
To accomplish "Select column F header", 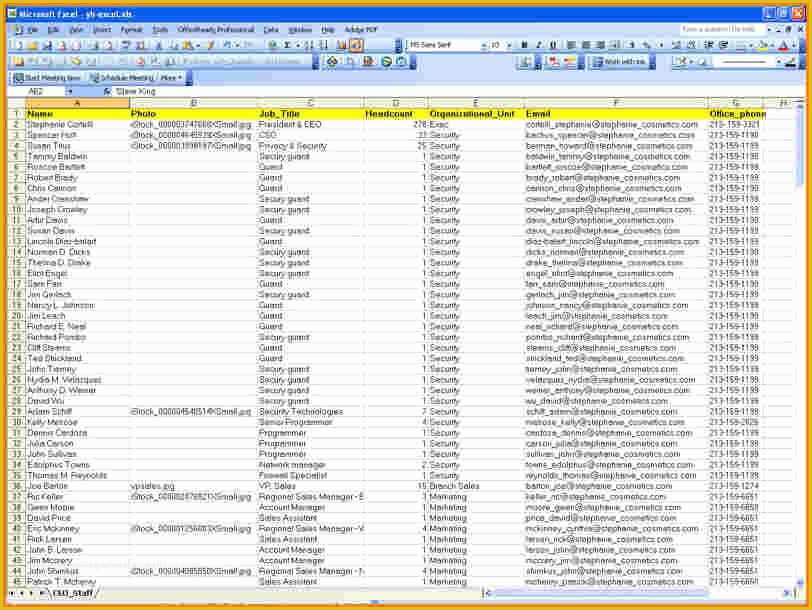I will 615,103.
